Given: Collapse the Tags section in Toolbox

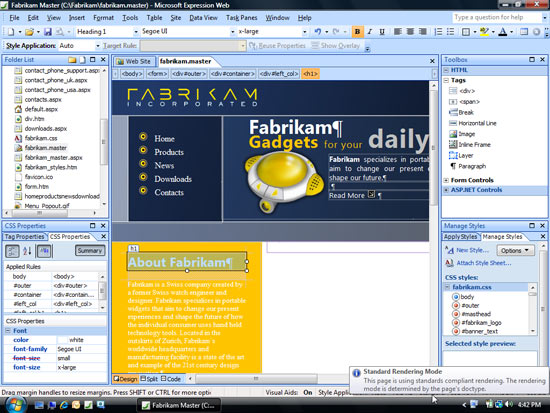Looking at the screenshot, I should click(x=446, y=80).
